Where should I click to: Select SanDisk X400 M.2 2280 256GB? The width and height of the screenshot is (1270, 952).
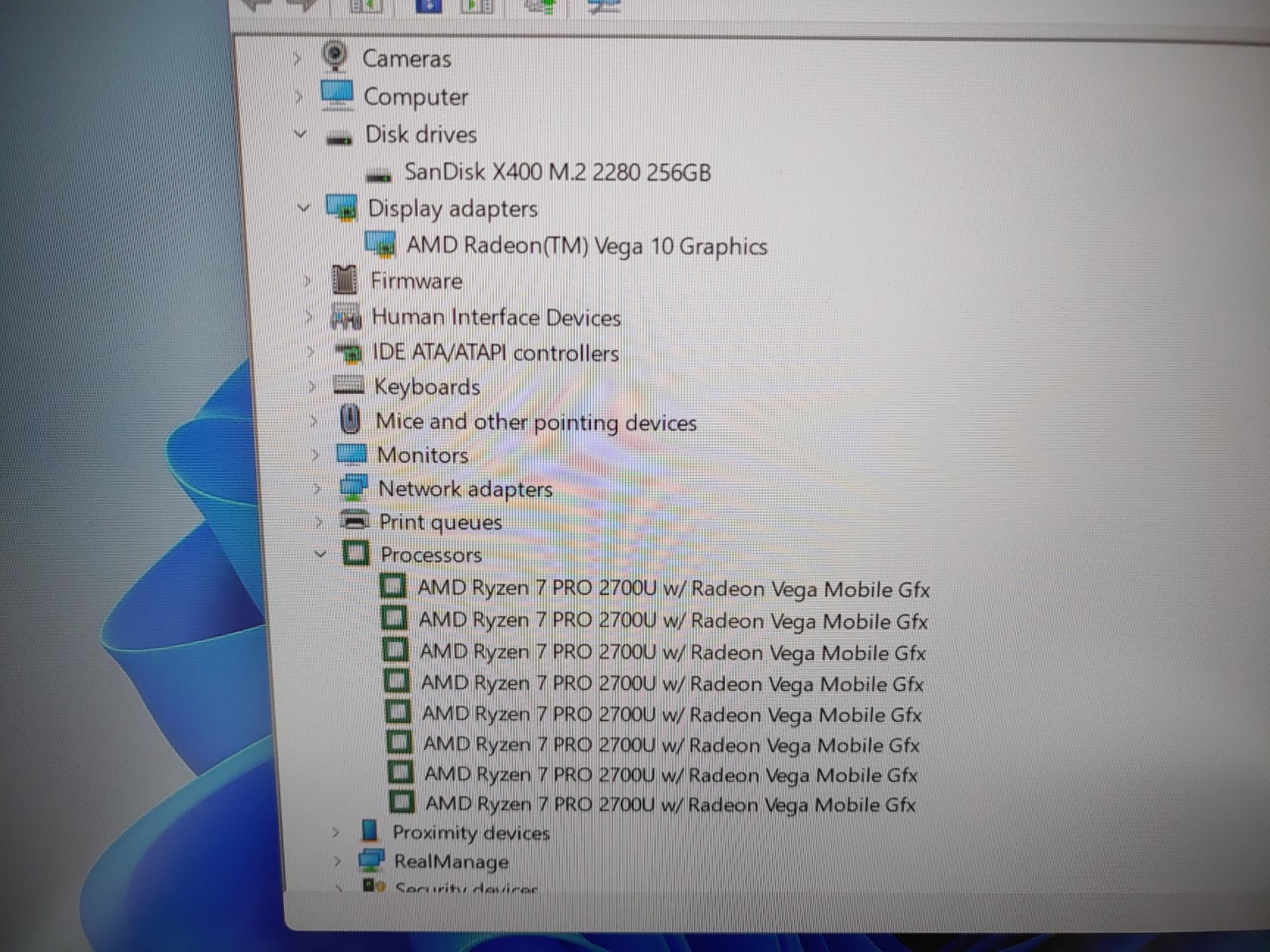557,171
